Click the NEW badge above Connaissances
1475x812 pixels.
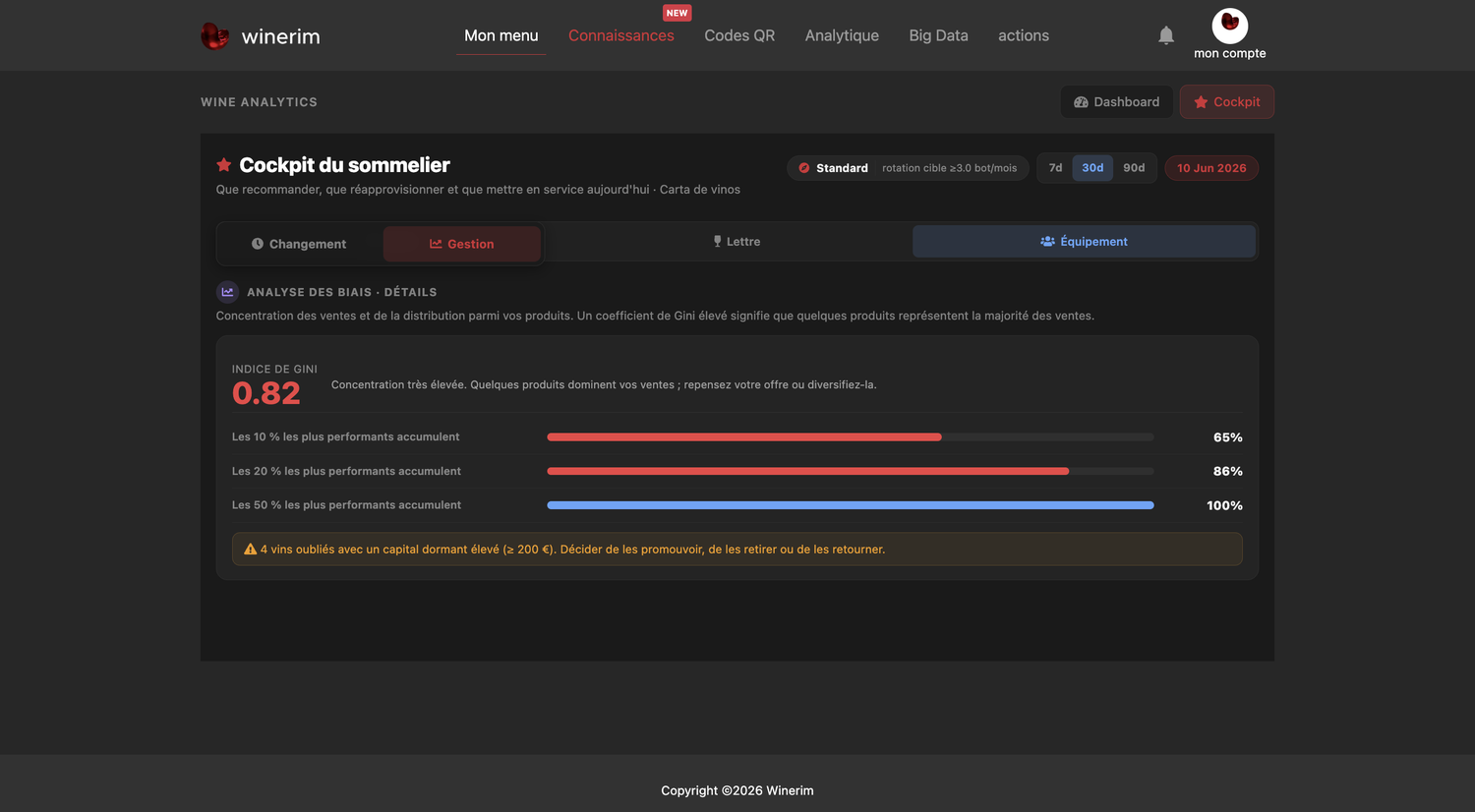click(x=677, y=13)
